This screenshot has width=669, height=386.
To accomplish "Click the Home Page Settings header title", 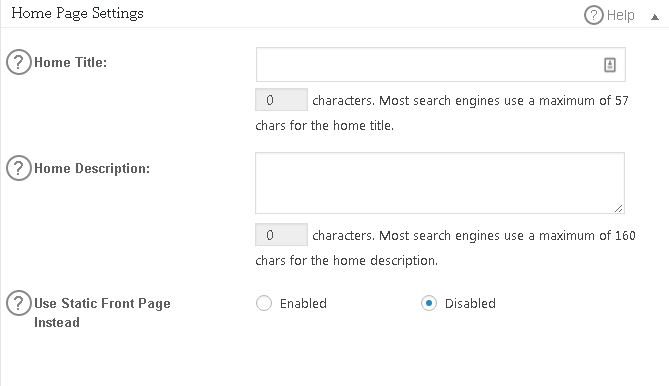I will coord(78,13).
